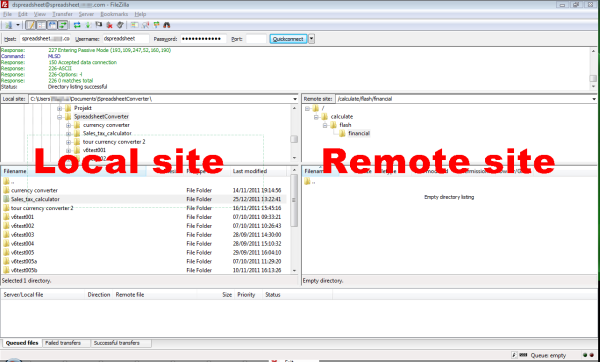
Task: Expand currency converter node in local tree
Action: [68, 125]
